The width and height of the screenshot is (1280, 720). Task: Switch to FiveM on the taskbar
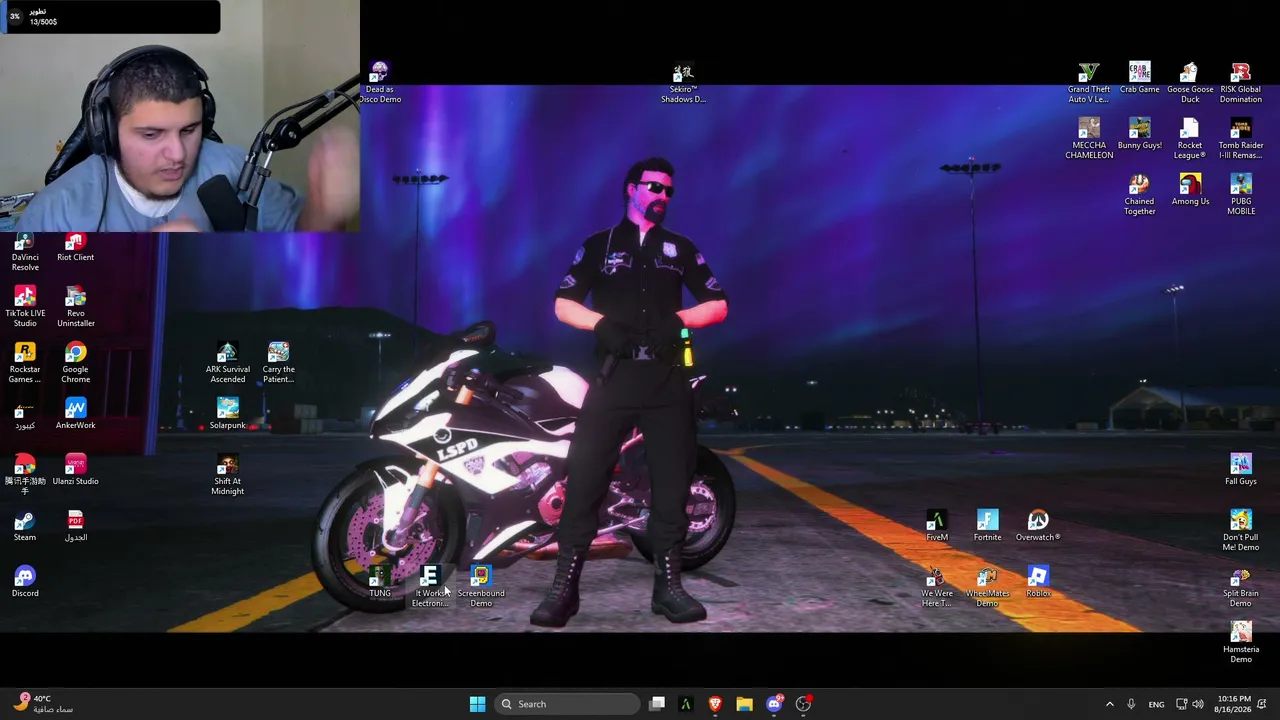686,704
